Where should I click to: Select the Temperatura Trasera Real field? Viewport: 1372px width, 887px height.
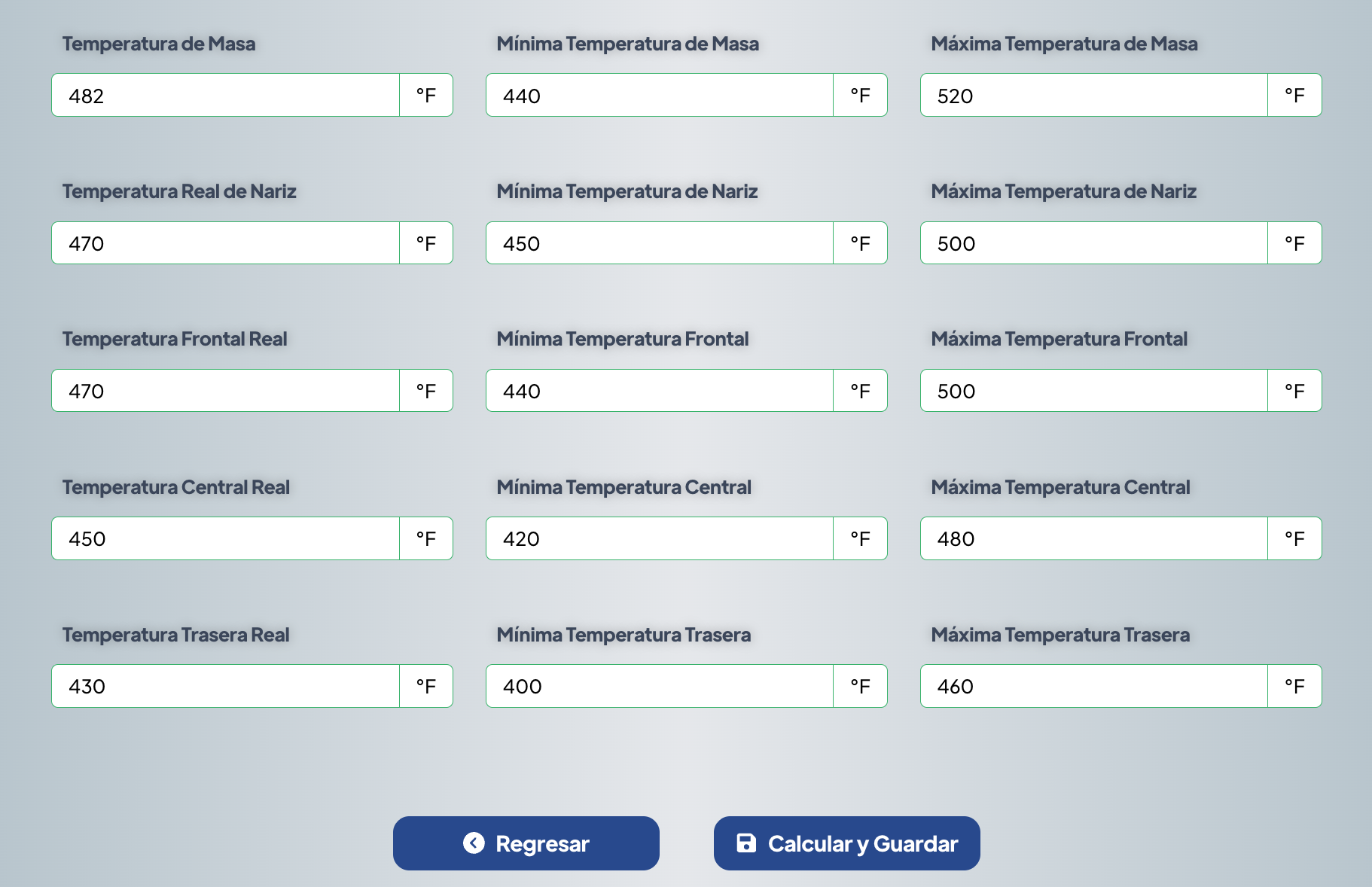click(225, 686)
